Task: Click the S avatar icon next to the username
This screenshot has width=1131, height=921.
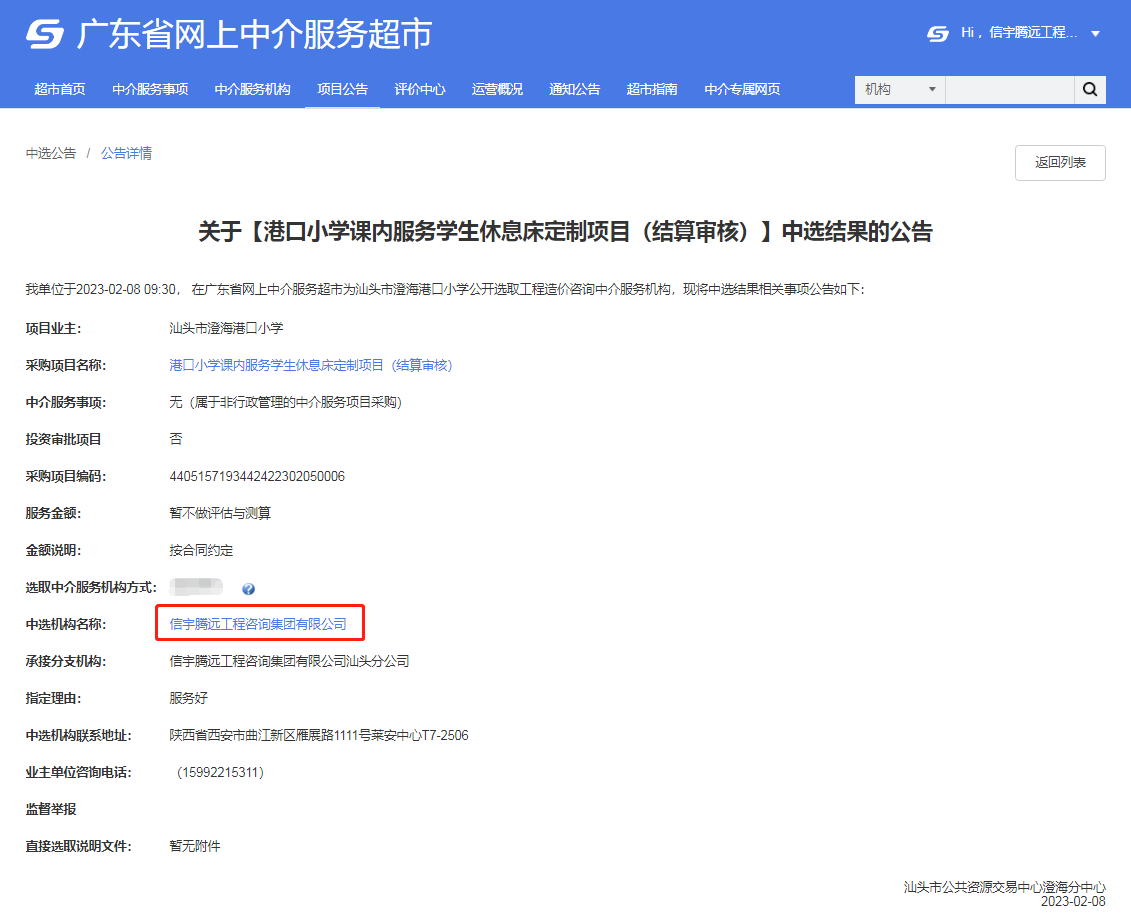Action: pos(937,34)
